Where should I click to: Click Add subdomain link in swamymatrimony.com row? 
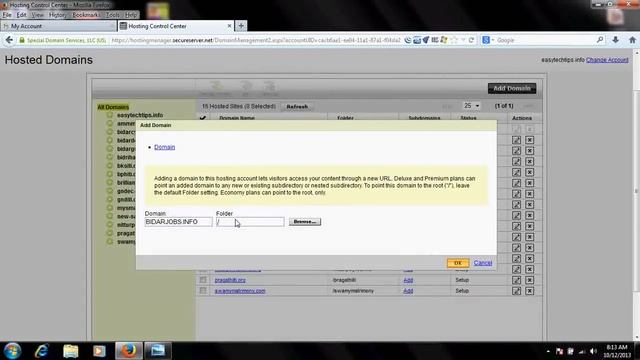408,291
